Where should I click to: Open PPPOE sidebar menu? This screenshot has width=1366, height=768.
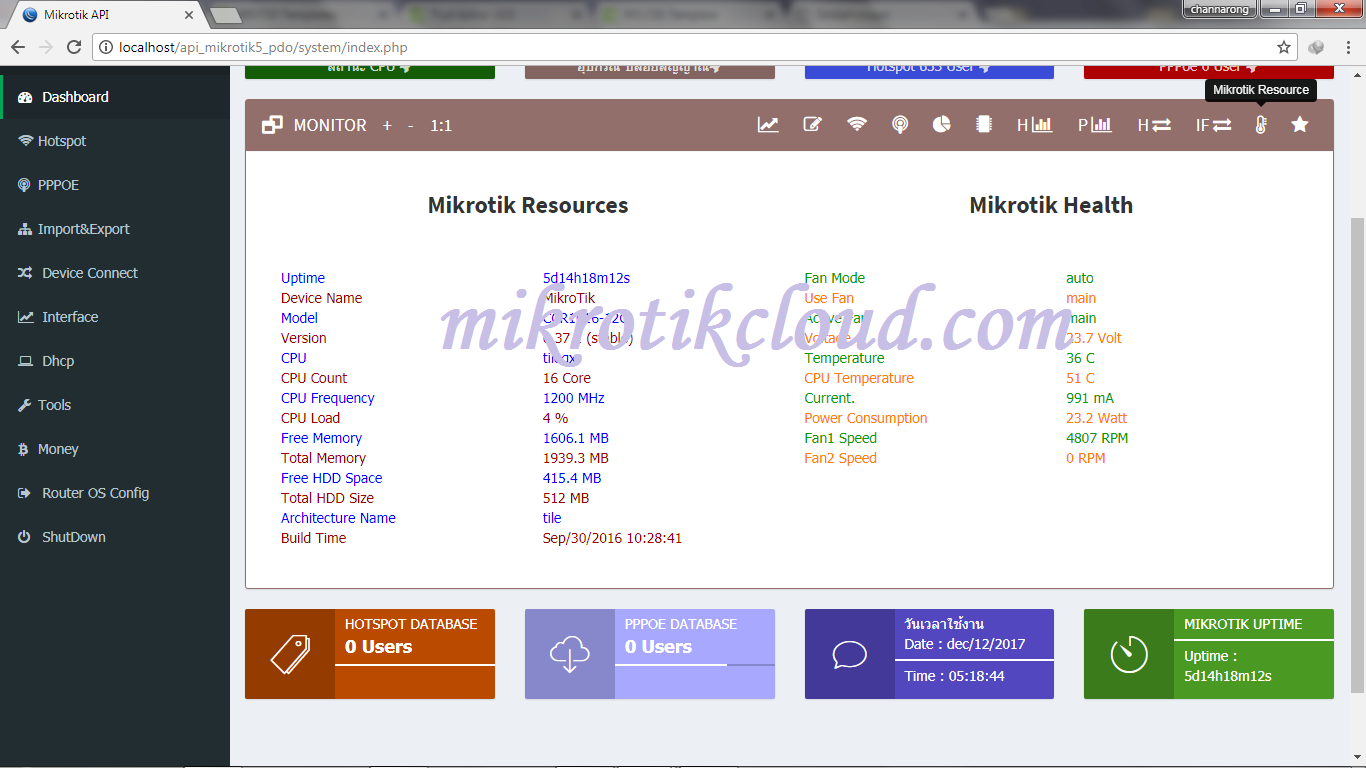pyautogui.click(x=115, y=185)
